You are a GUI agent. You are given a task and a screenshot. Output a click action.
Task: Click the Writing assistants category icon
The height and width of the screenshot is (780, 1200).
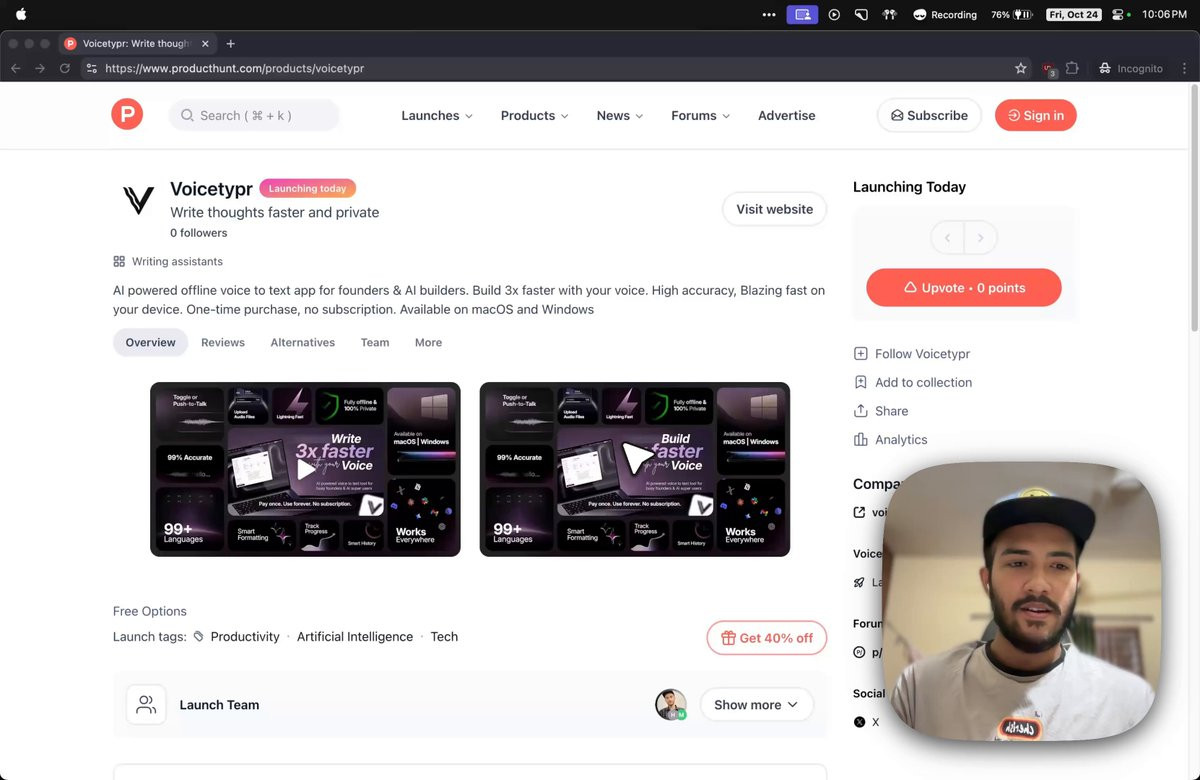(119, 261)
